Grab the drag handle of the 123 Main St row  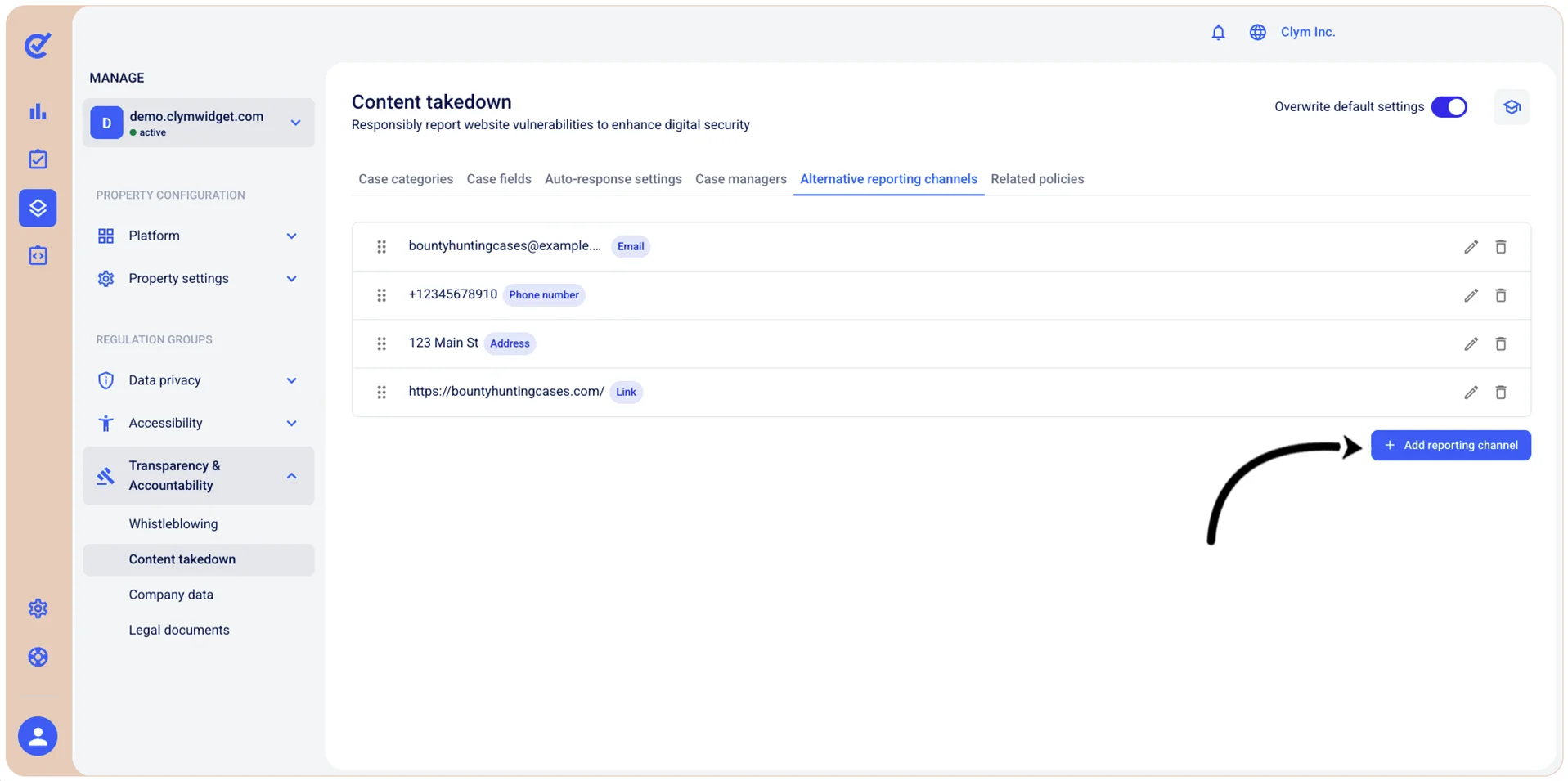(x=381, y=343)
